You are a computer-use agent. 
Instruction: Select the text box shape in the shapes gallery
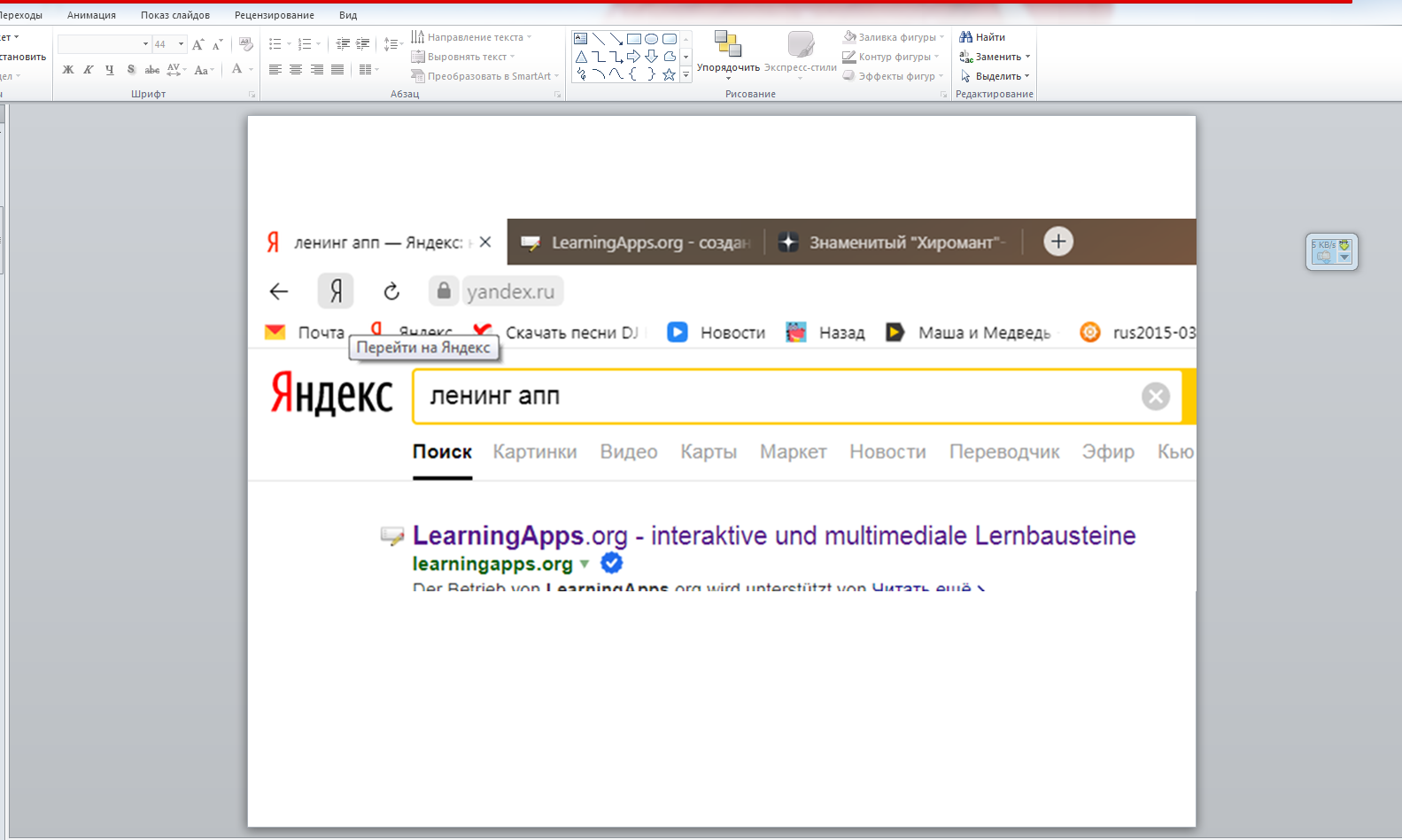click(580, 39)
